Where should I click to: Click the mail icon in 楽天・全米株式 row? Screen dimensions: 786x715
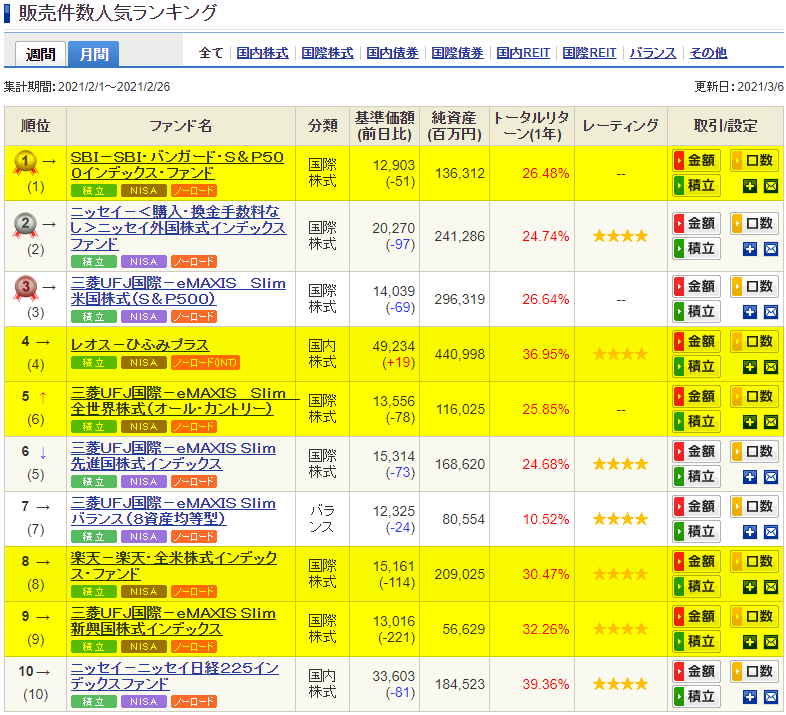[x=770, y=587]
